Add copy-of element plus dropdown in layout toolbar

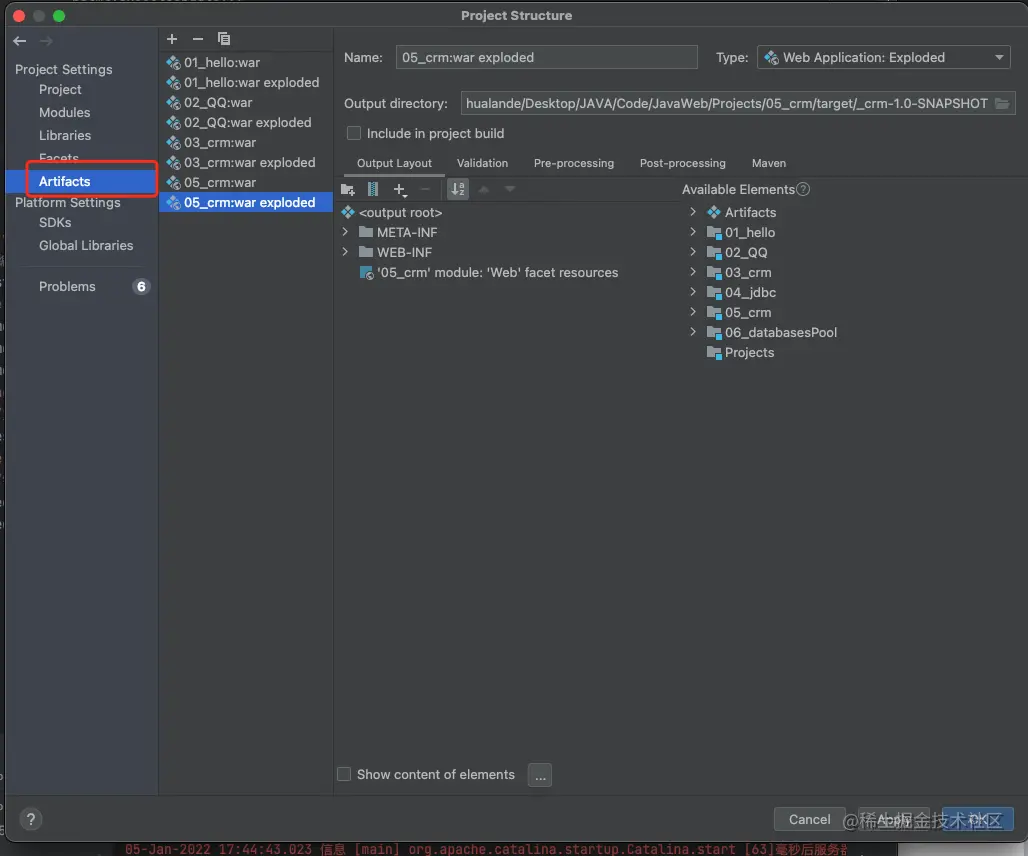pyautogui.click(x=400, y=190)
